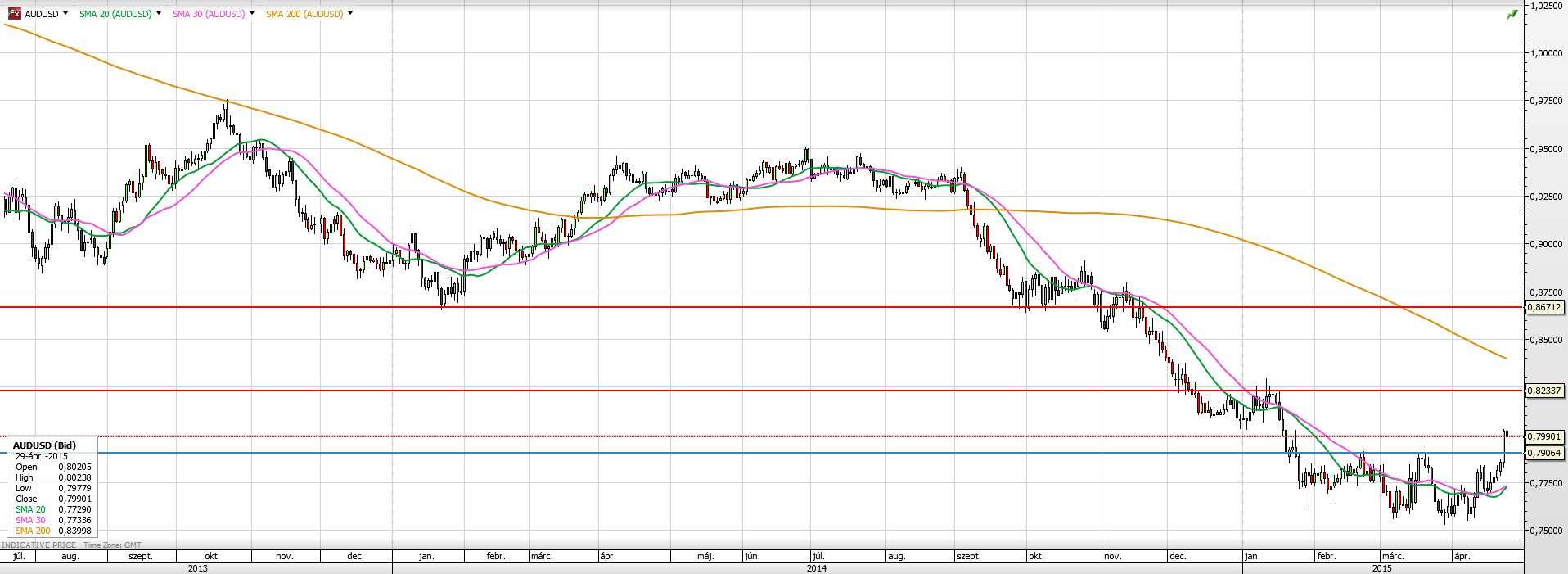The height and width of the screenshot is (574, 1568).
Task: Click the 2015 year label on time axis
Action: [1382, 568]
